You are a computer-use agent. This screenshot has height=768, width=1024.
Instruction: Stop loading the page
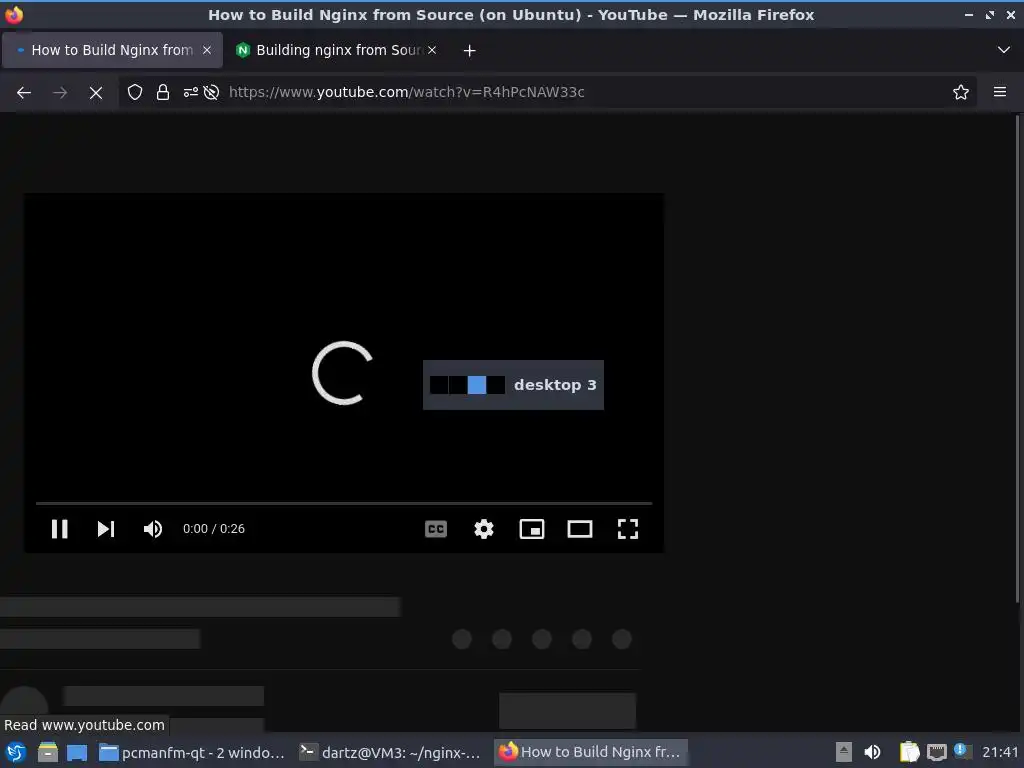96,93
